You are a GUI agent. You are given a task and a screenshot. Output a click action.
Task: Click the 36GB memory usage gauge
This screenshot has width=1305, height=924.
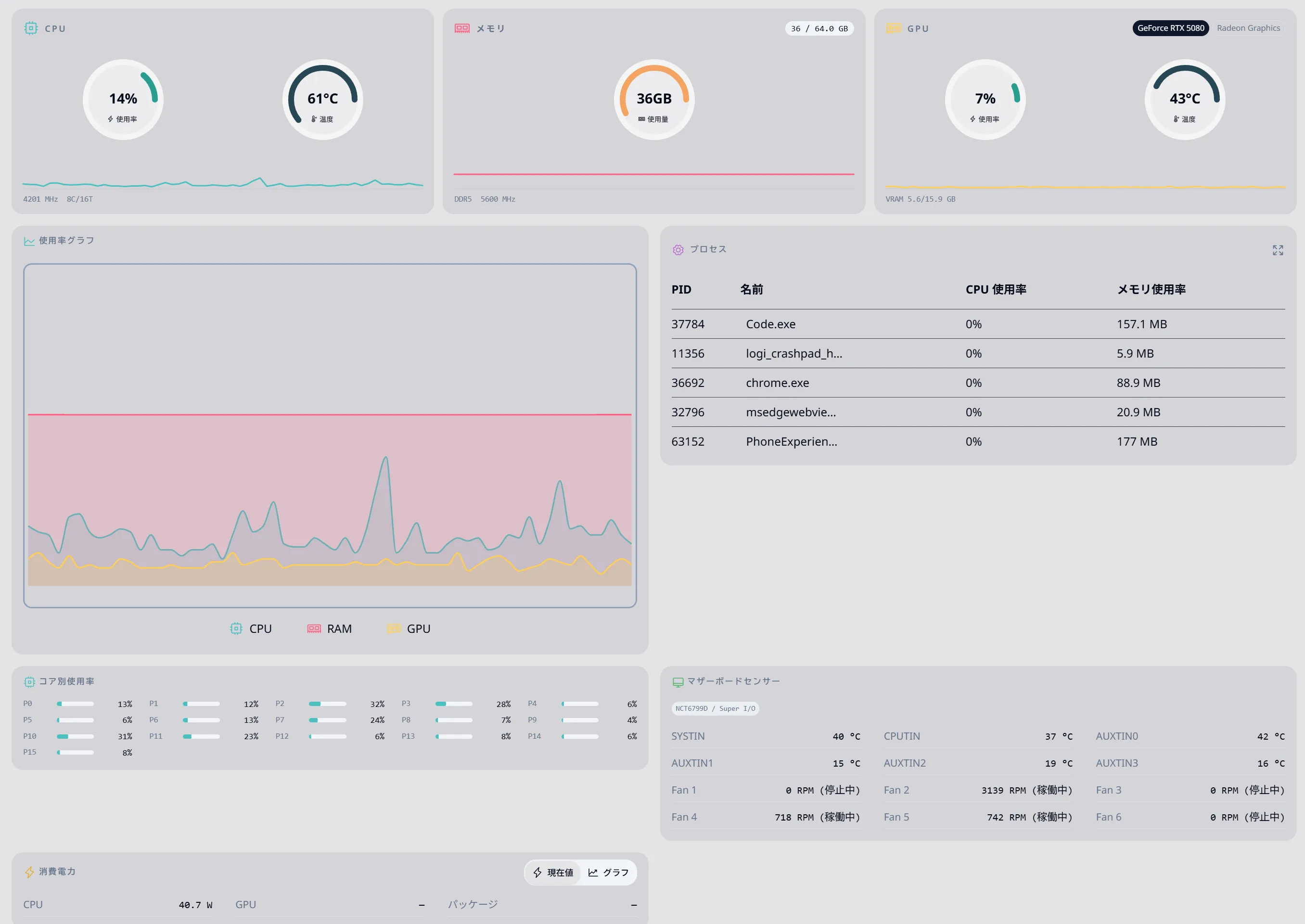654,100
